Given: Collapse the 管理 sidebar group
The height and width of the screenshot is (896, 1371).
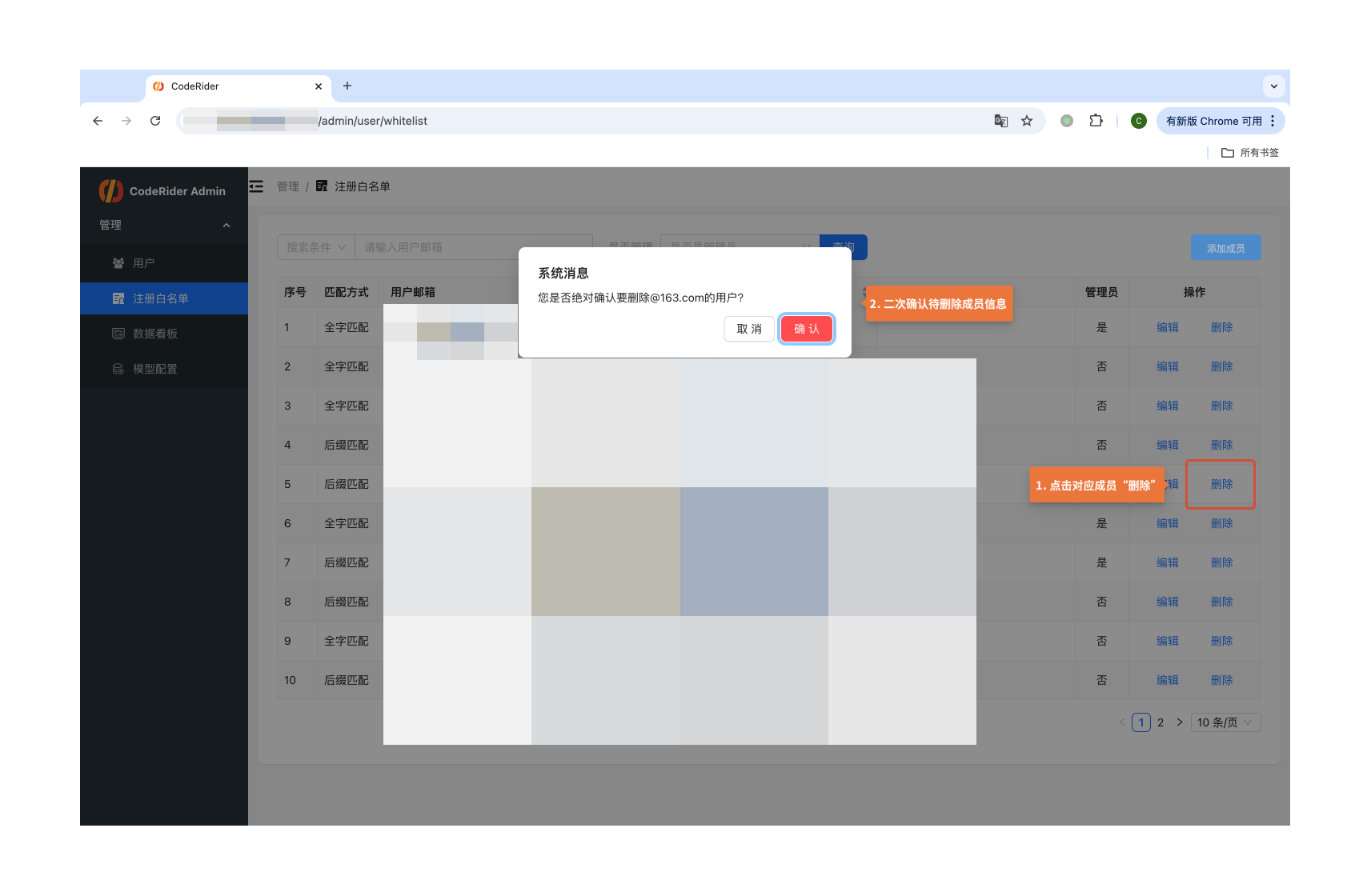Looking at the screenshot, I should coord(164,225).
